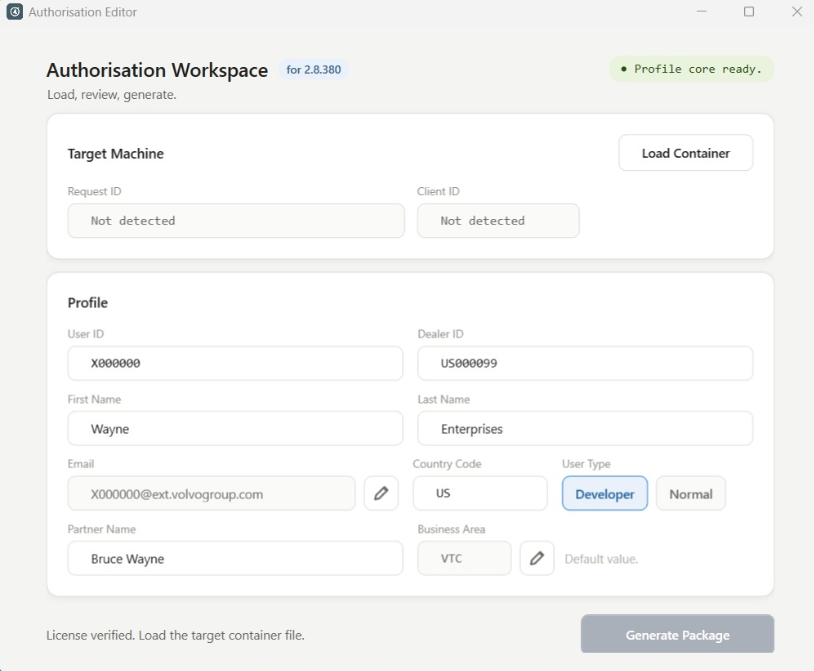Image resolution: width=814 pixels, height=671 pixels.
Task: Click the Target Machine section title
Action: [116, 154]
